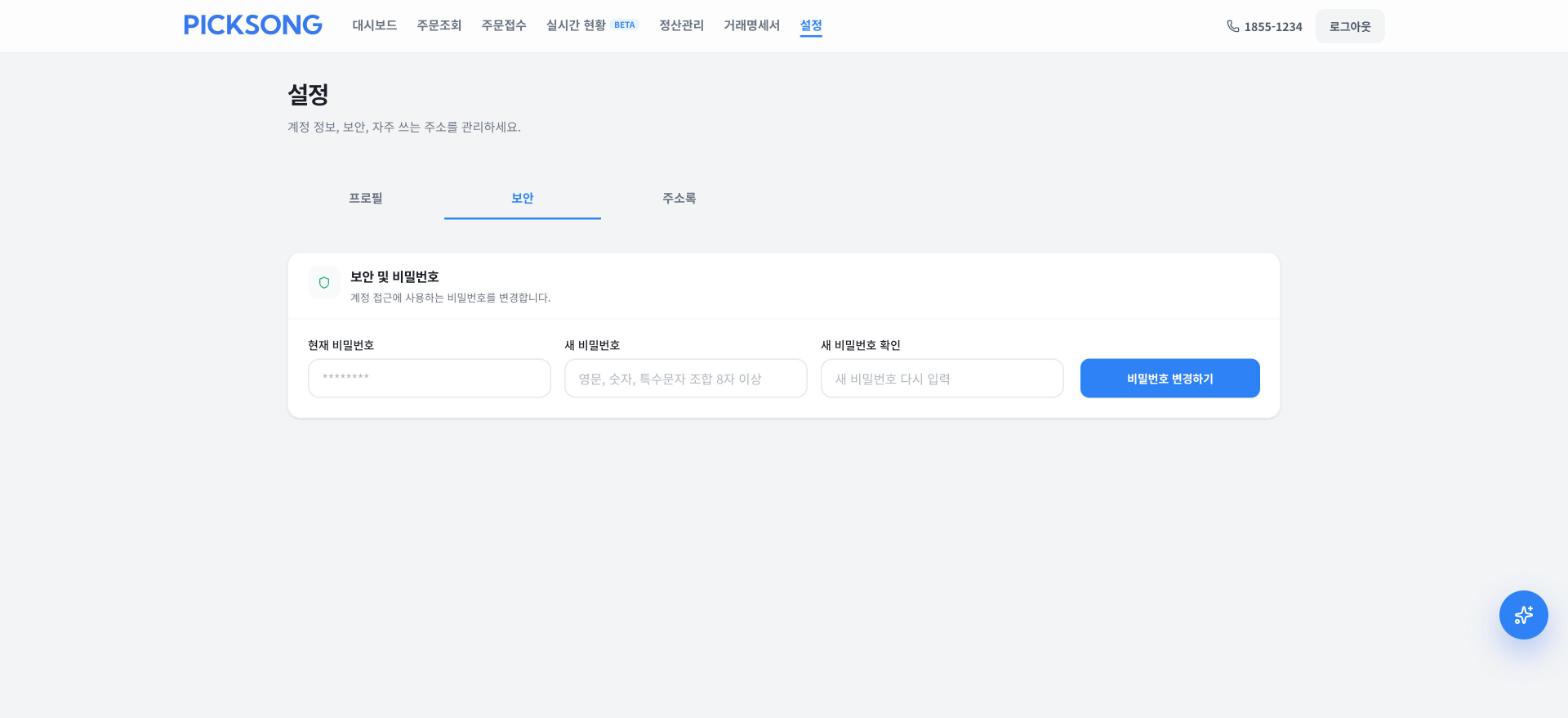Switch to the 프로필 tab
Image resolution: width=1568 pixels, height=718 pixels.
(366, 198)
